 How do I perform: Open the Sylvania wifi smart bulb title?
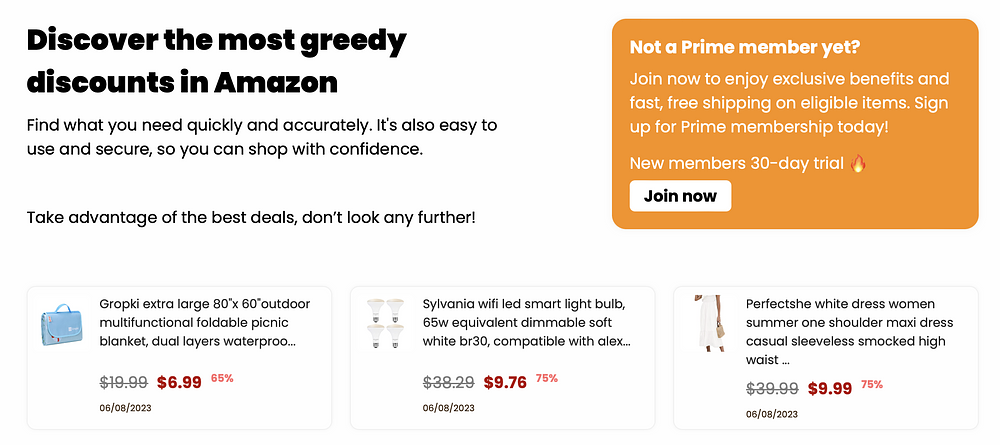click(x=527, y=322)
